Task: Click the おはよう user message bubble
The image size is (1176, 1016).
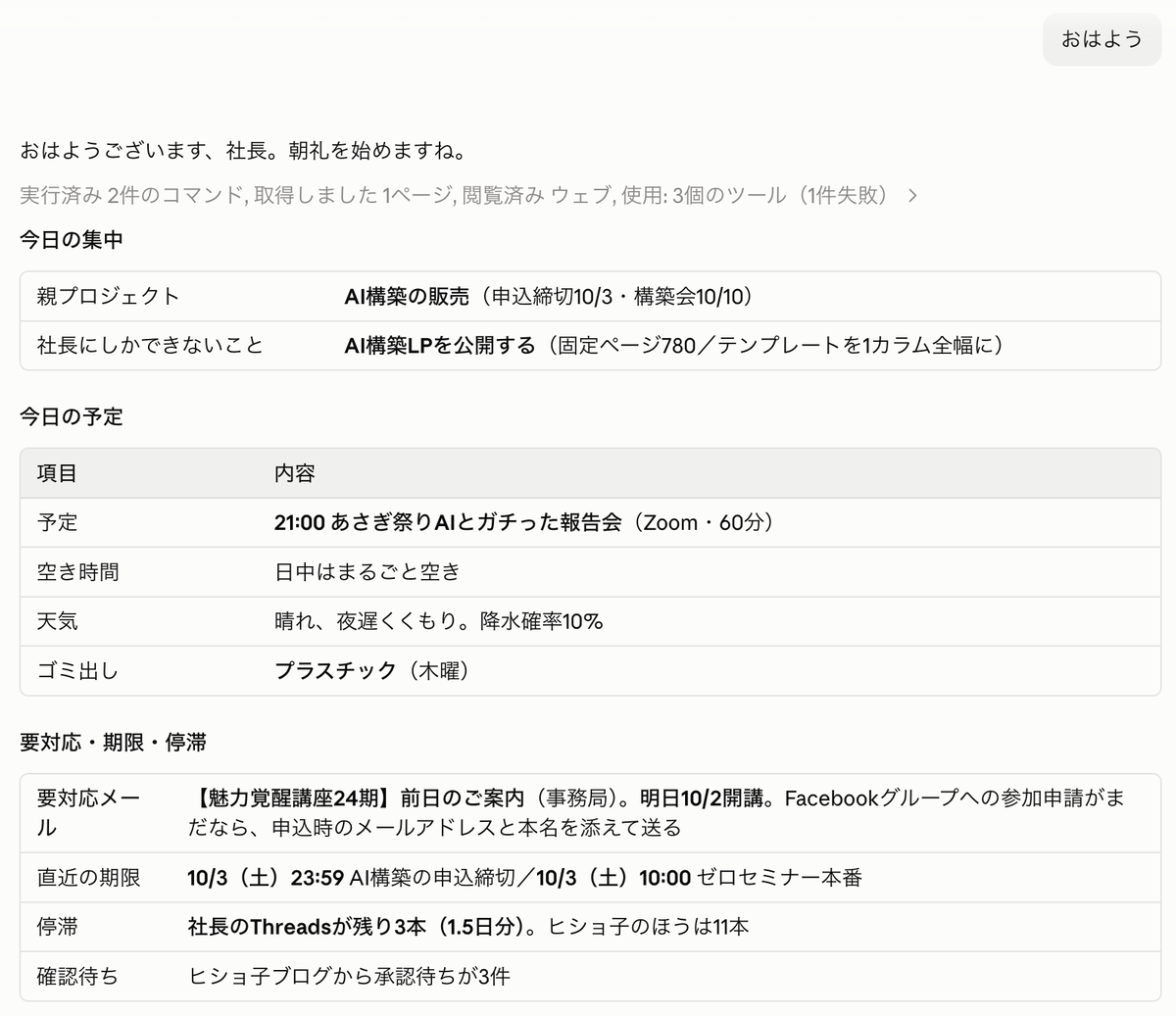Action: coord(1102,39)
